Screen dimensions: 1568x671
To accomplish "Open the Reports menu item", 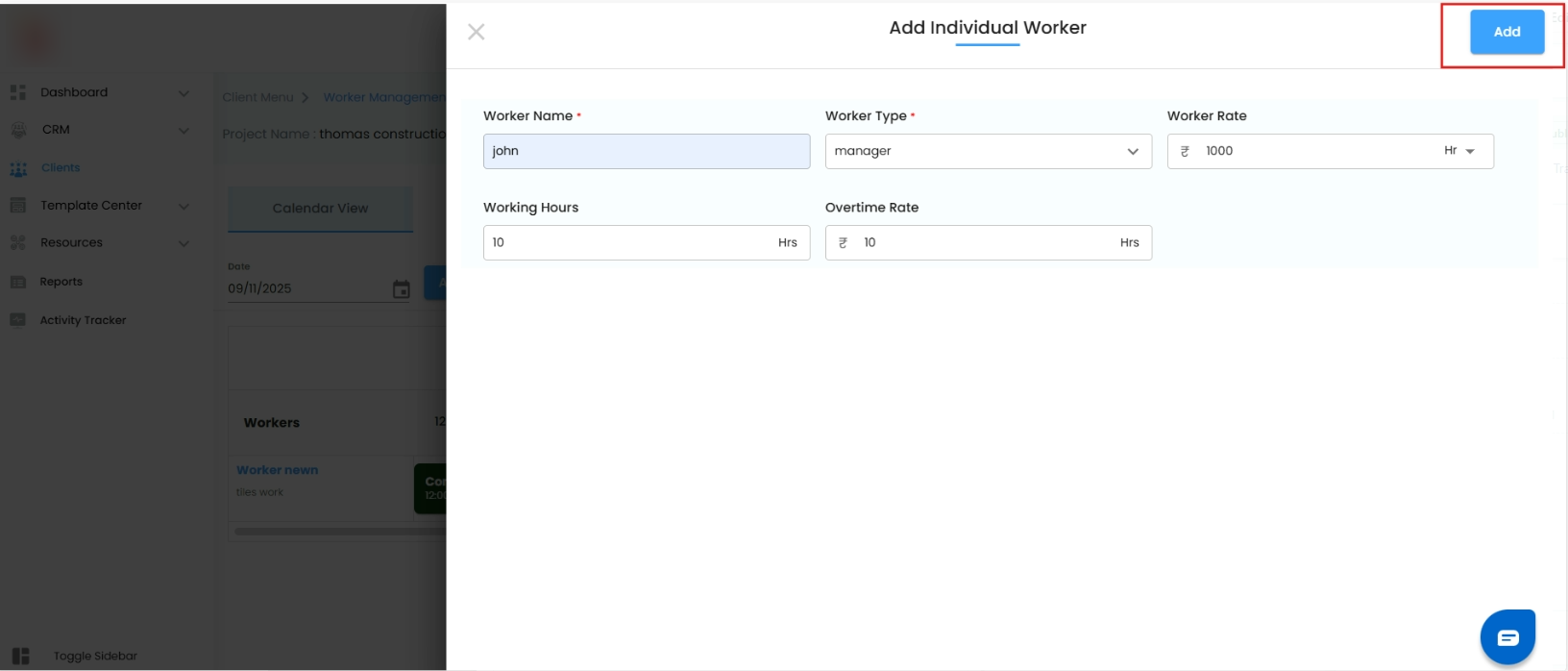I will (x=61, y=282).
